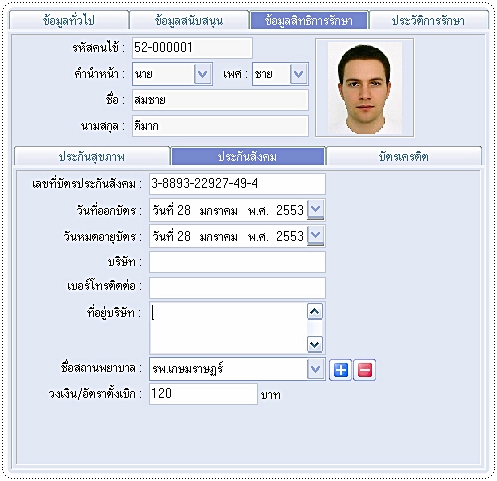
Task: Click the บริษัท company input field
Action: 237,262
